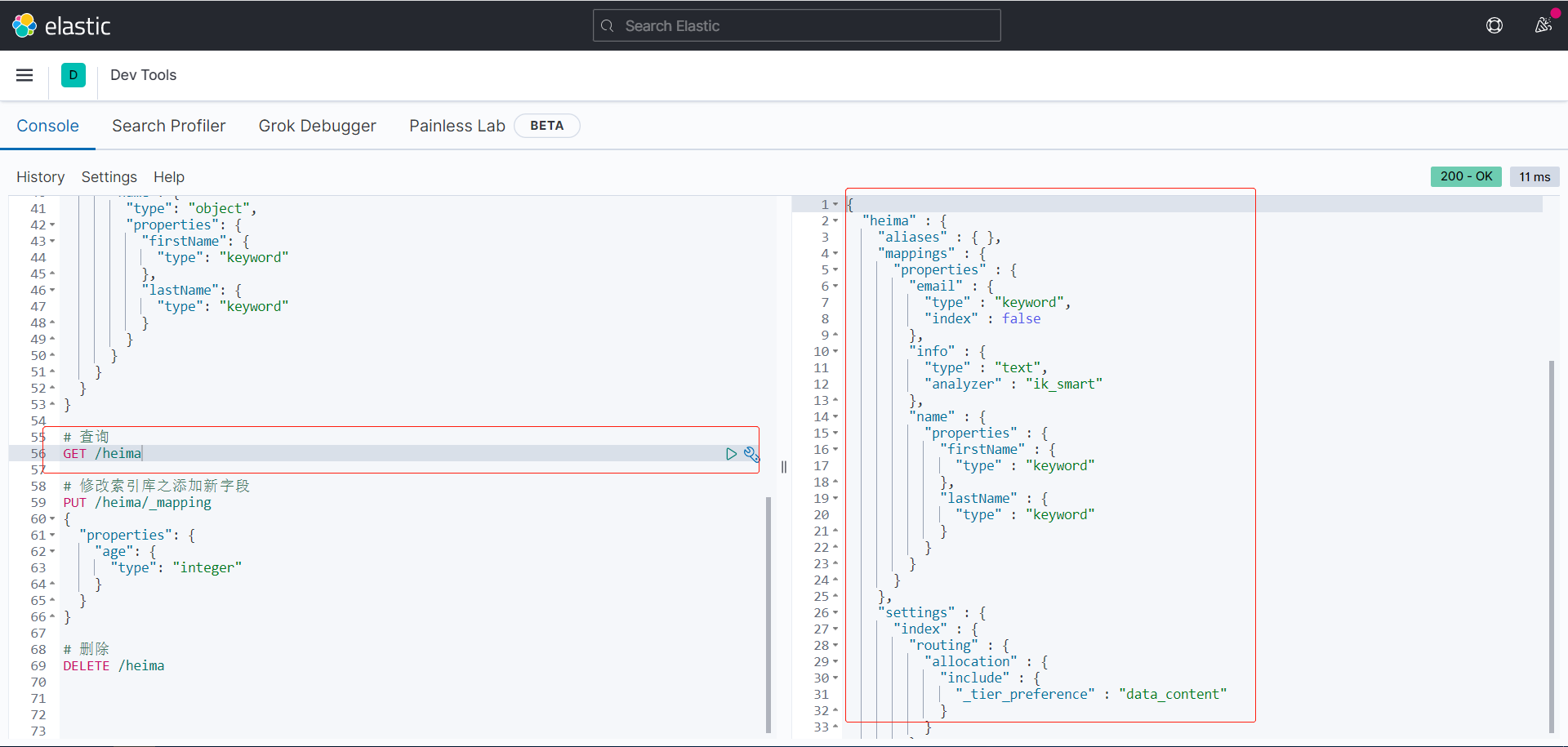Click the console Help link
This screenshot has width=1568, height=747.
pos(169,177)
